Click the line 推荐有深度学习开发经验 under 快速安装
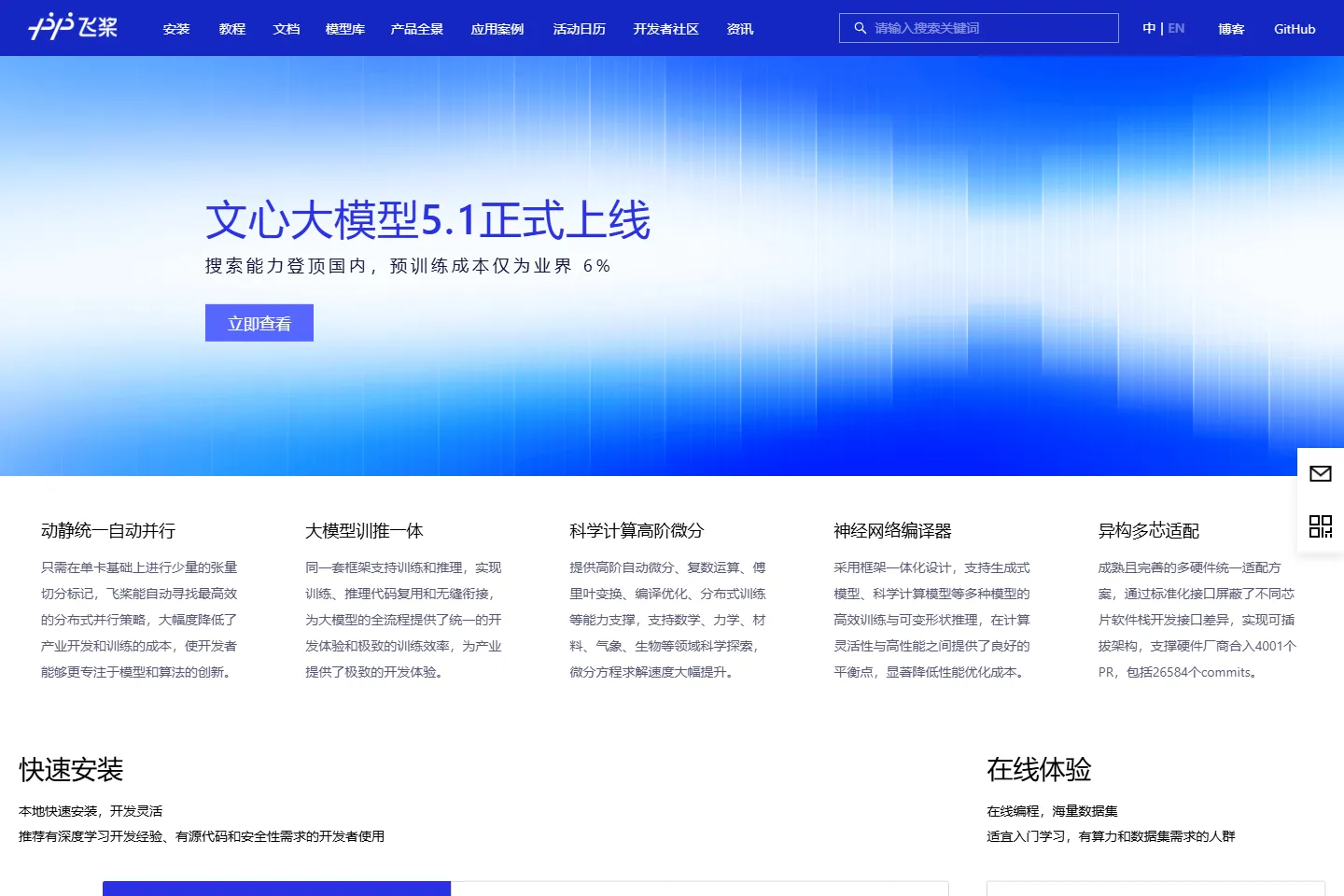1344x896 pixels. click(202, 836)
